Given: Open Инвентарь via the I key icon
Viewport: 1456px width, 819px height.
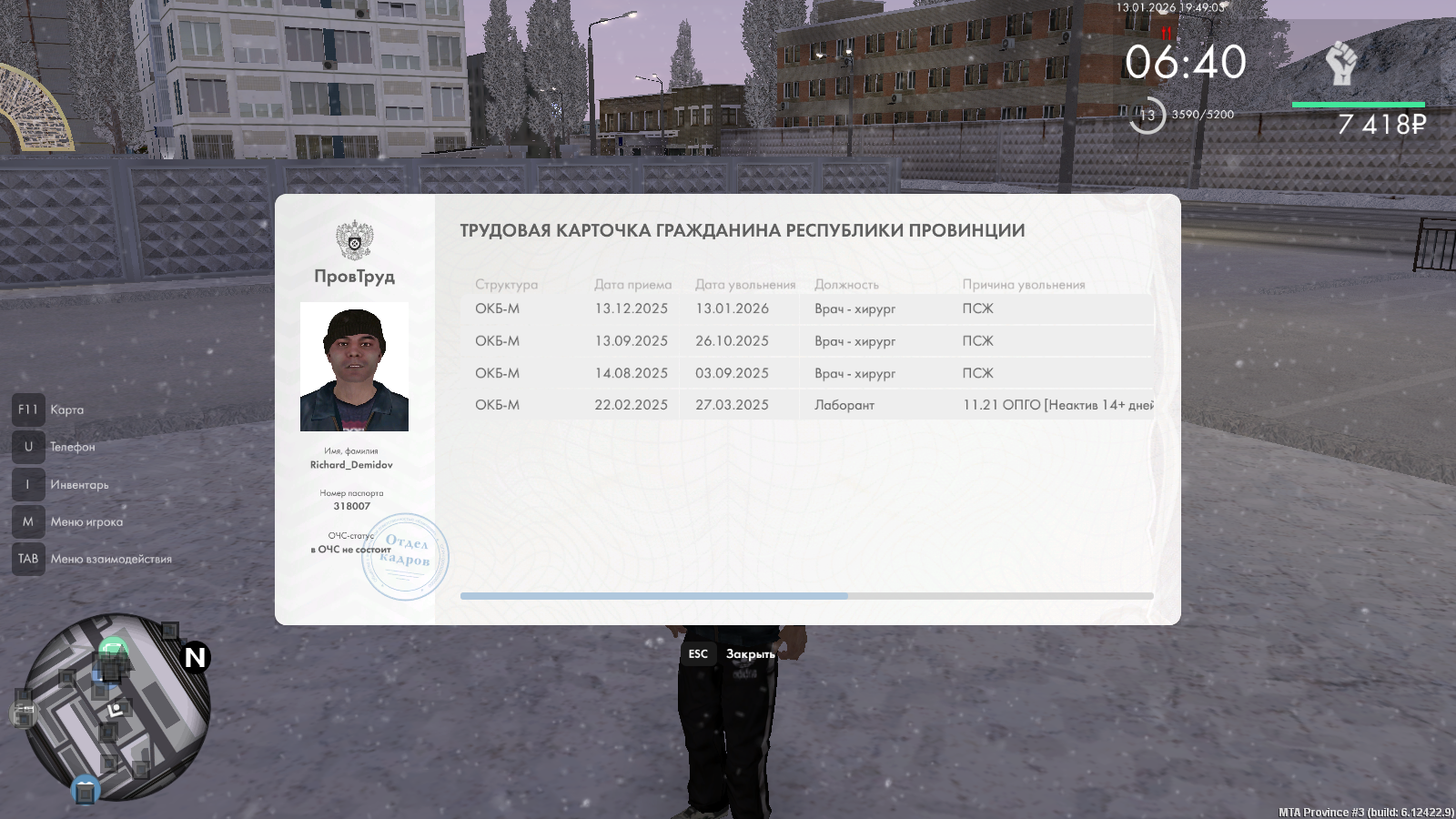Looking at the screenshot, I should coord(28,484).
